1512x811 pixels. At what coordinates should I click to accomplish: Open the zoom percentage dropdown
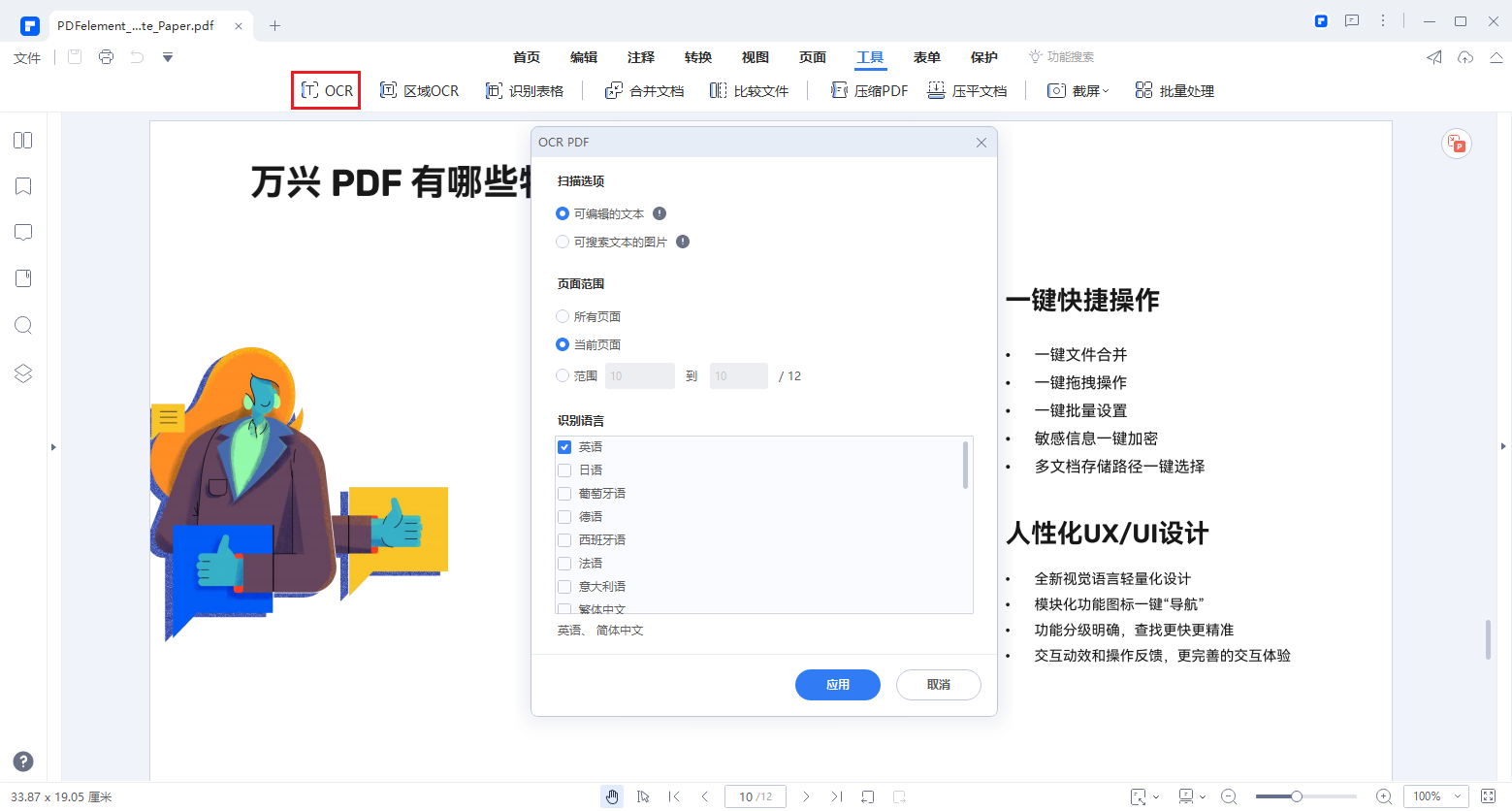point(1435,795)
